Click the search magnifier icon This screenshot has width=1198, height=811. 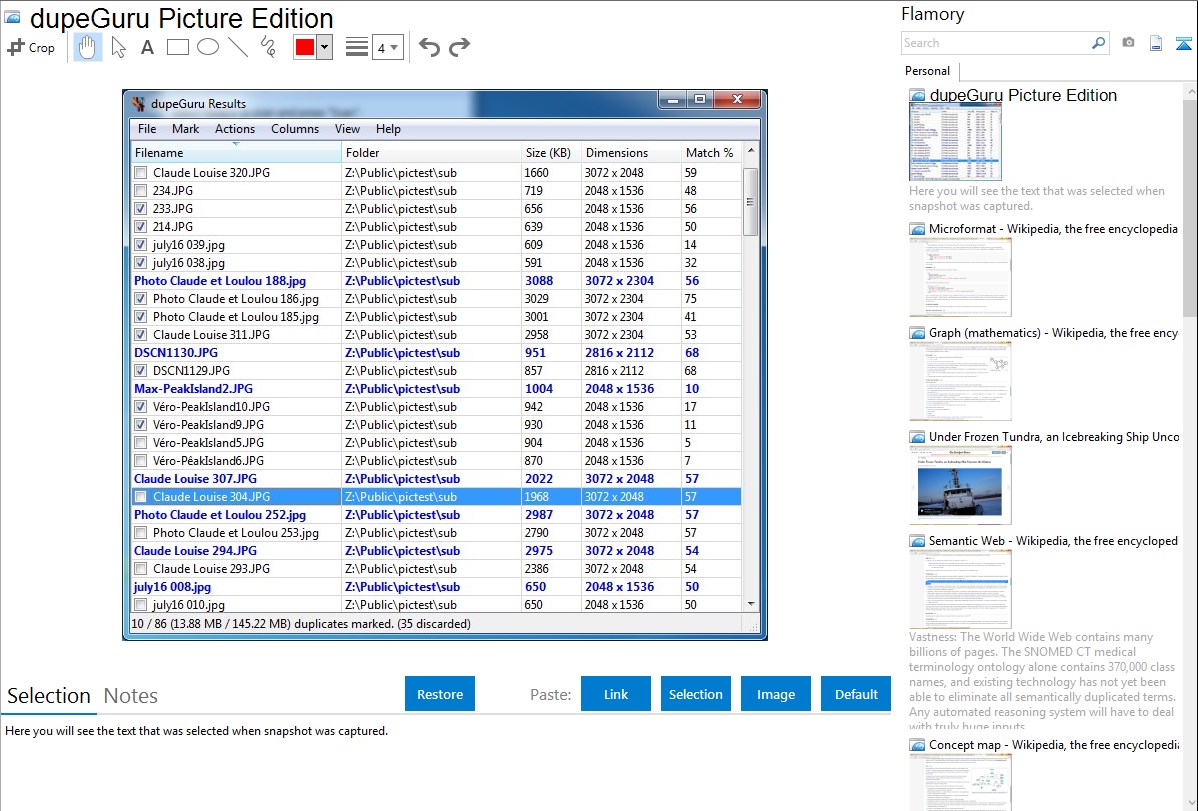(1098, 43)
